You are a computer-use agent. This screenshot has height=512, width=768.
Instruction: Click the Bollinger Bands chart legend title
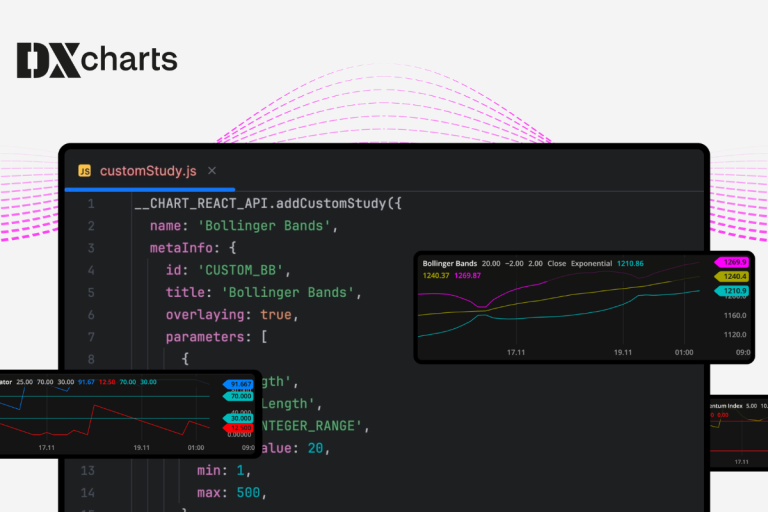450,264
